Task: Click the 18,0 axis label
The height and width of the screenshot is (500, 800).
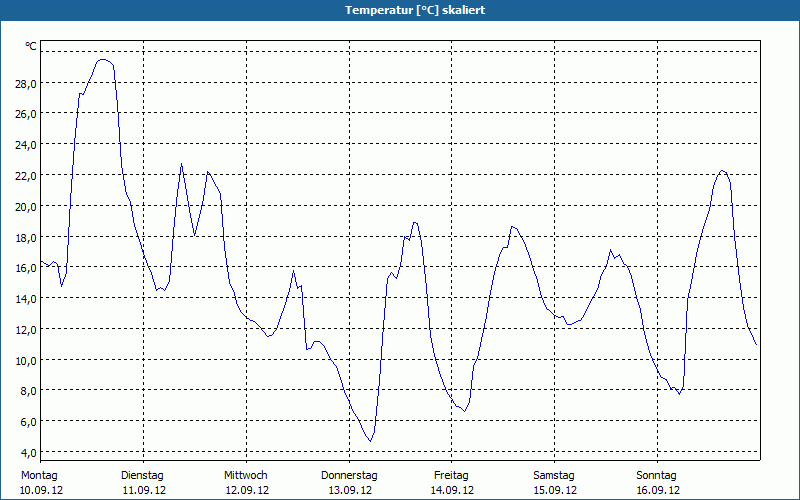Action: tap(26, 238)
